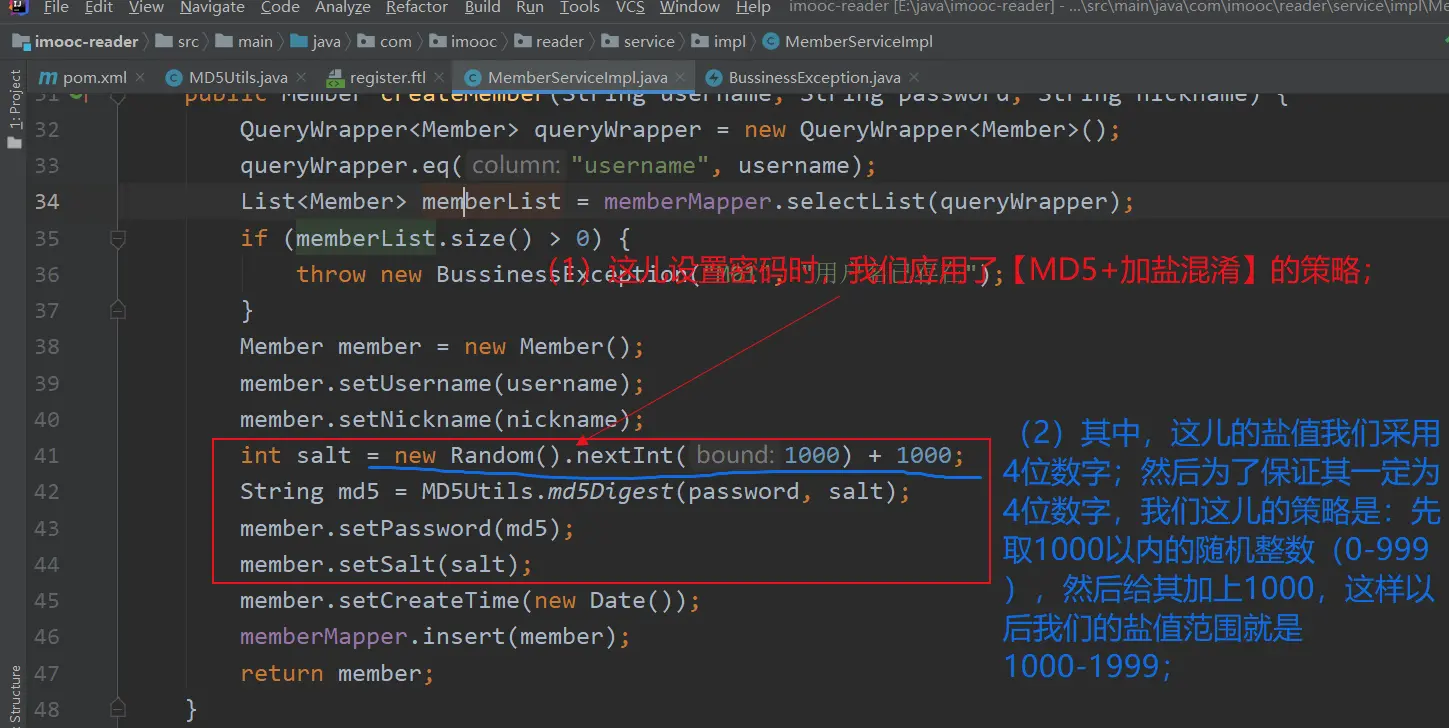Close the pom.xml tab
This screenshot has height=728, width=1449.
click(140, 77)
